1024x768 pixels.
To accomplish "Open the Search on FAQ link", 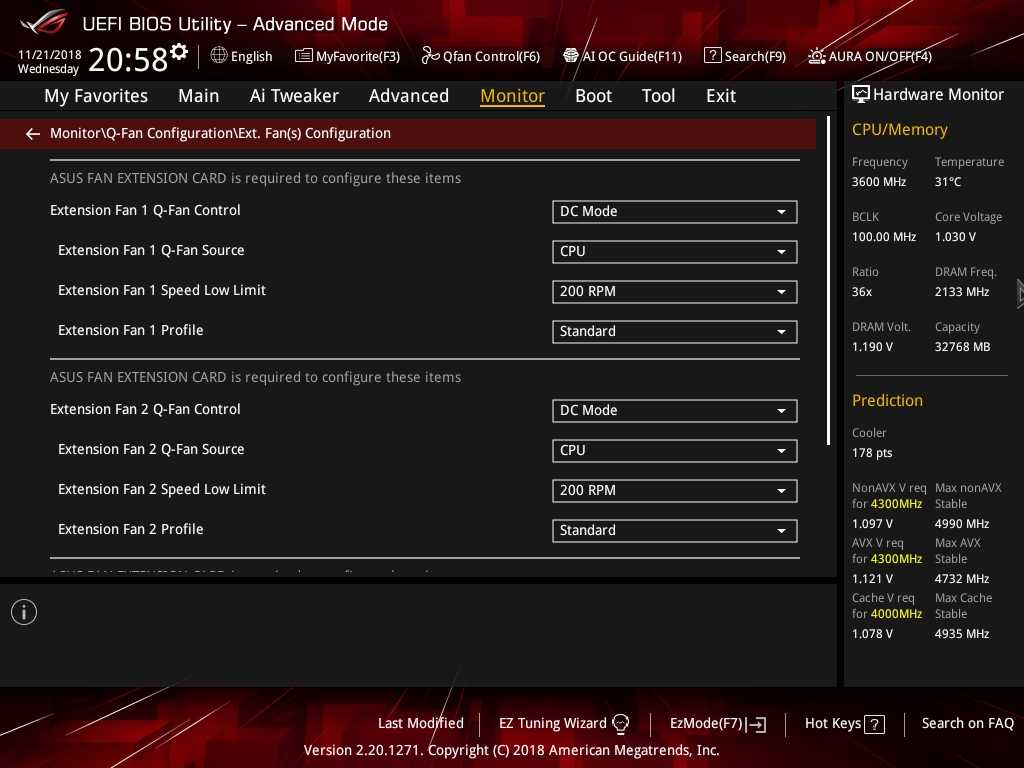I will point(967,723).
